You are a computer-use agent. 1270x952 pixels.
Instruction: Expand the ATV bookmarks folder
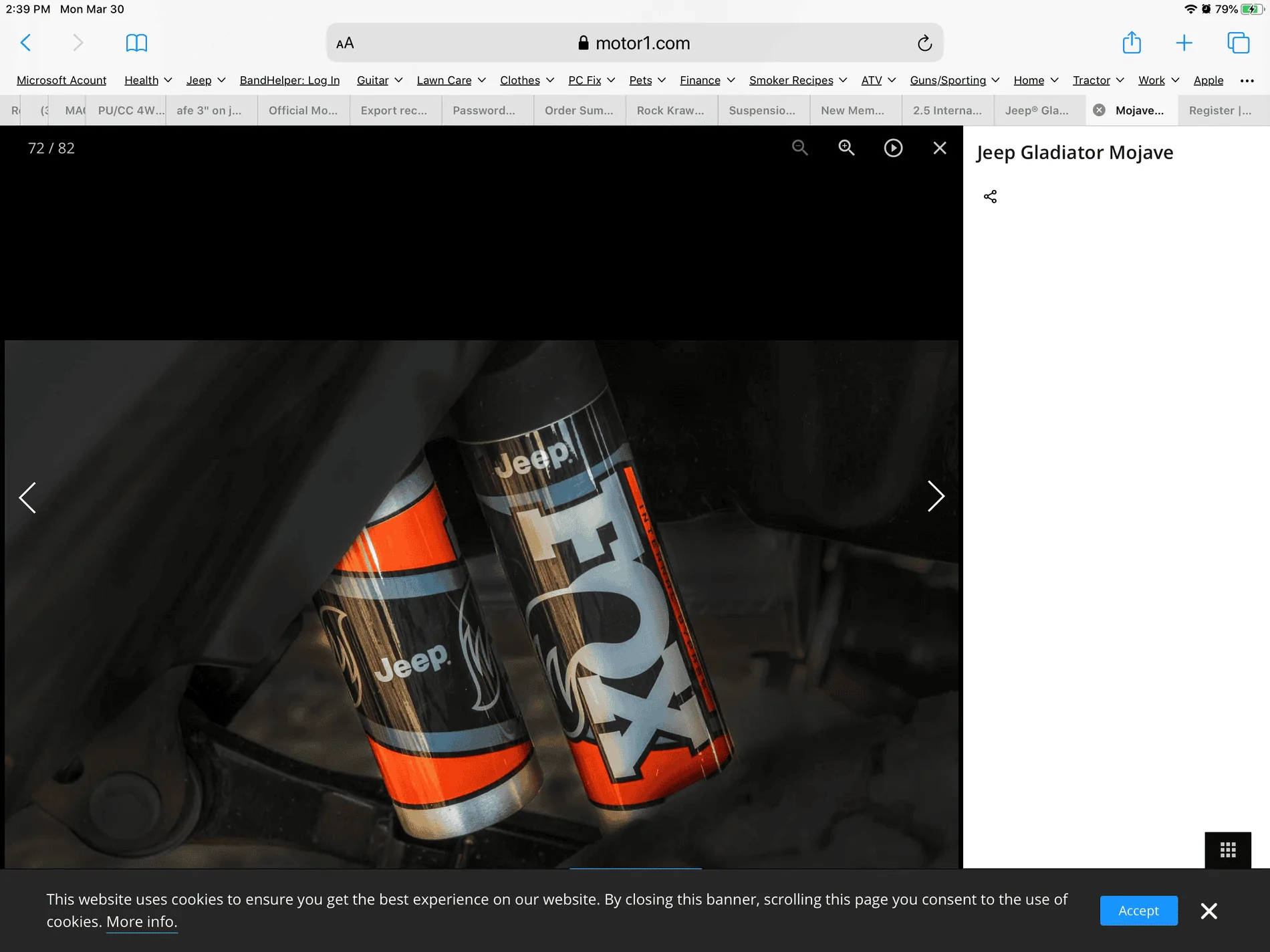tap(878, 80)
